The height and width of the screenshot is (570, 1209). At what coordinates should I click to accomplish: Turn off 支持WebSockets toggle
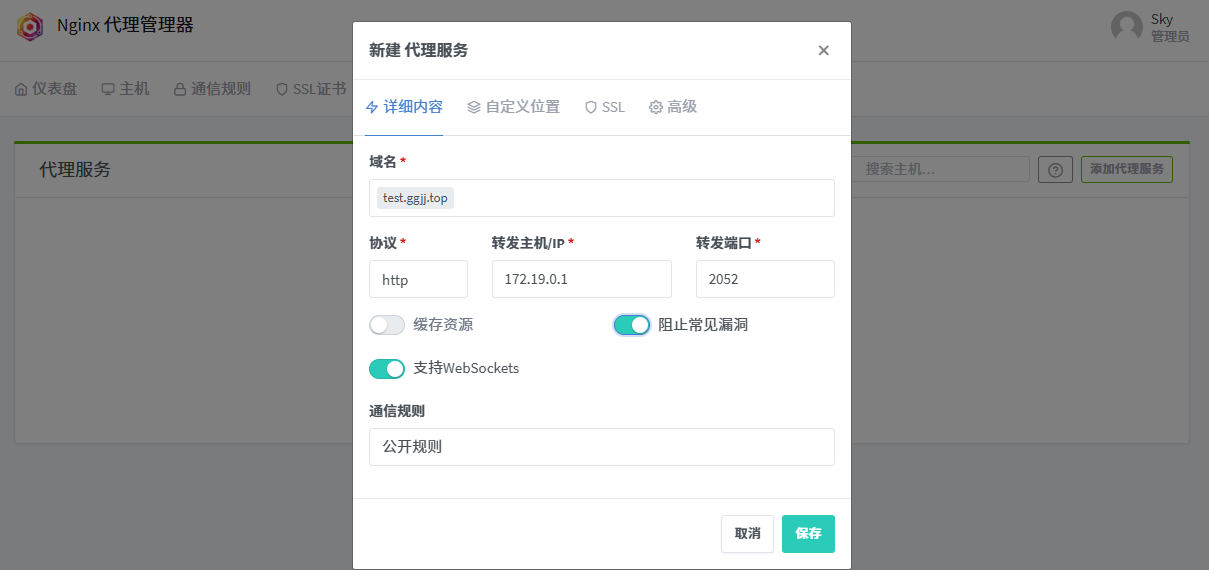tap(387, 368)
